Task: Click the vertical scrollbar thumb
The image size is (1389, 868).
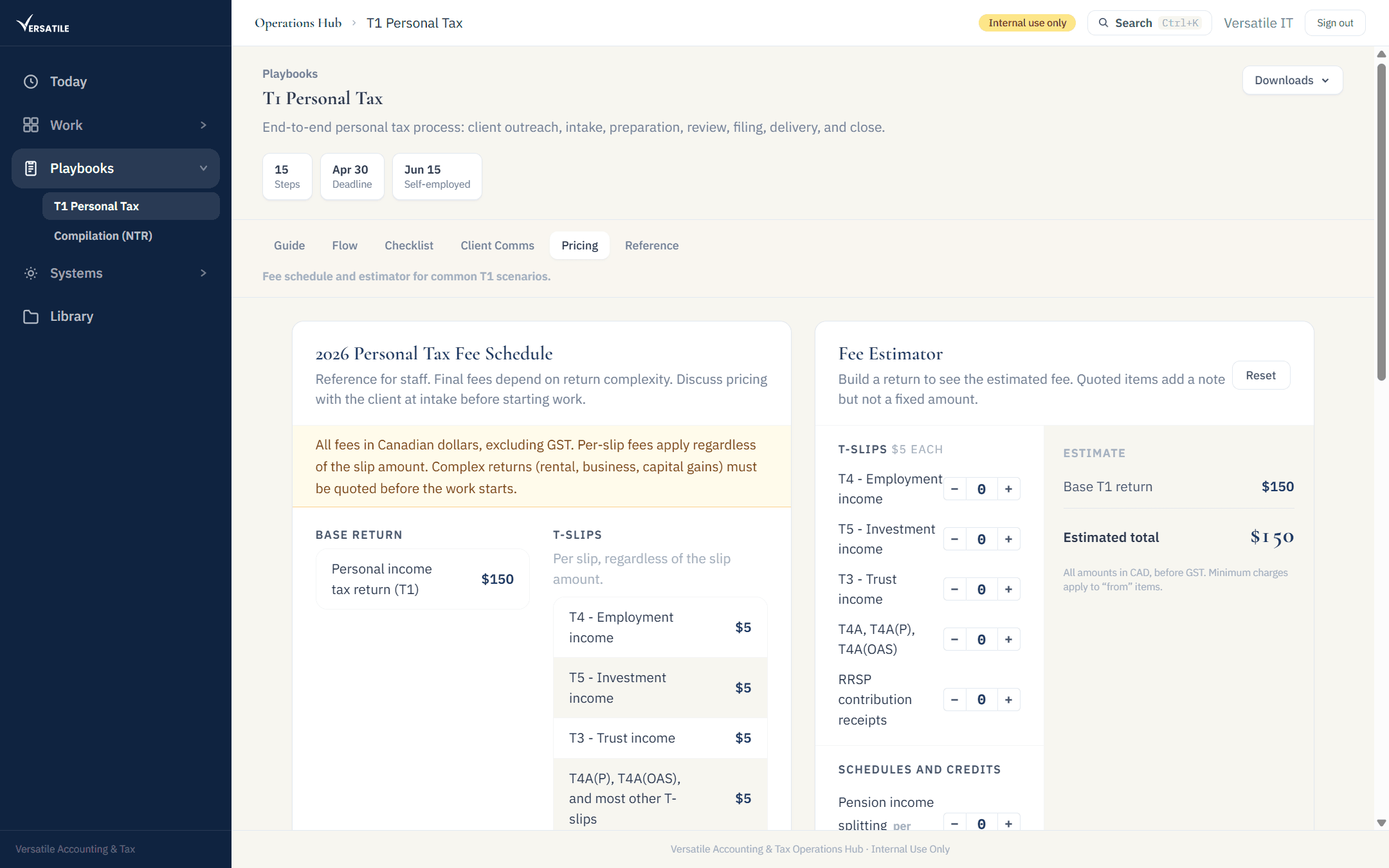Action: (x=1381, y=222)
